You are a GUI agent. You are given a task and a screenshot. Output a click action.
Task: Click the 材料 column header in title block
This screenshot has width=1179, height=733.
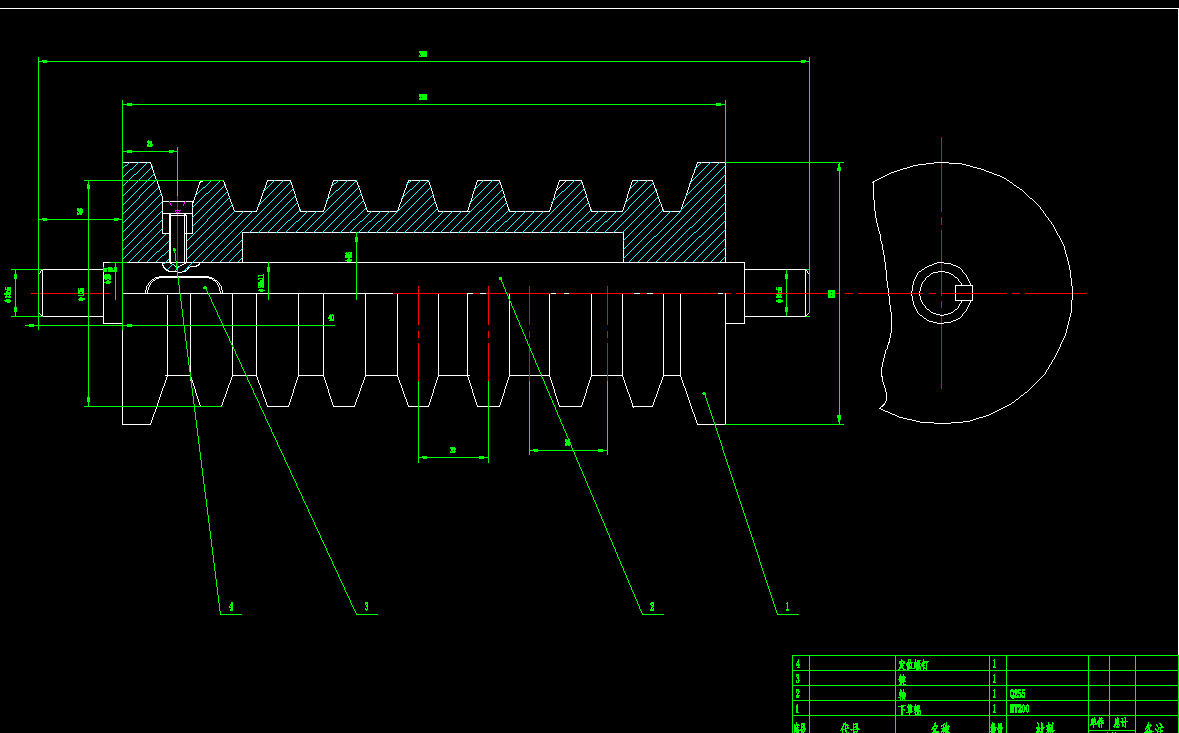1045,728
